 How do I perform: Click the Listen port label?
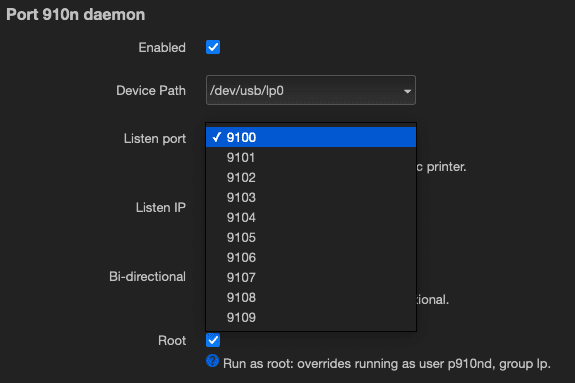[x=155, y=139]
